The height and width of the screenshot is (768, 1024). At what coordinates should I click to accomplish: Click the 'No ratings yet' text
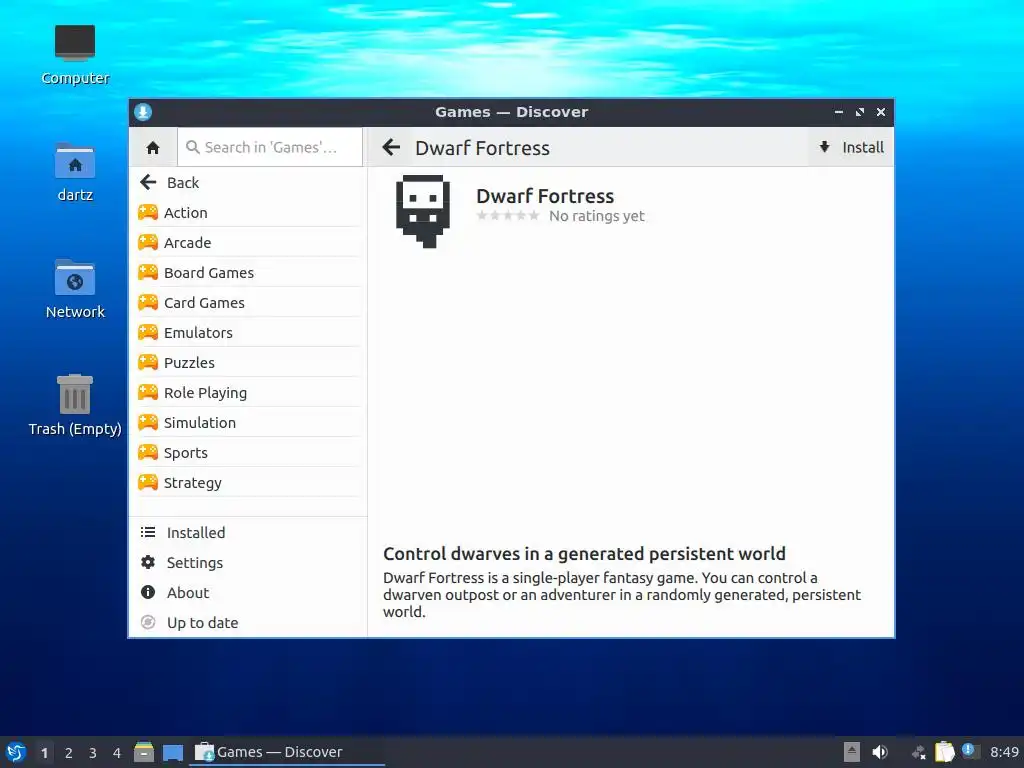point(597,216)
